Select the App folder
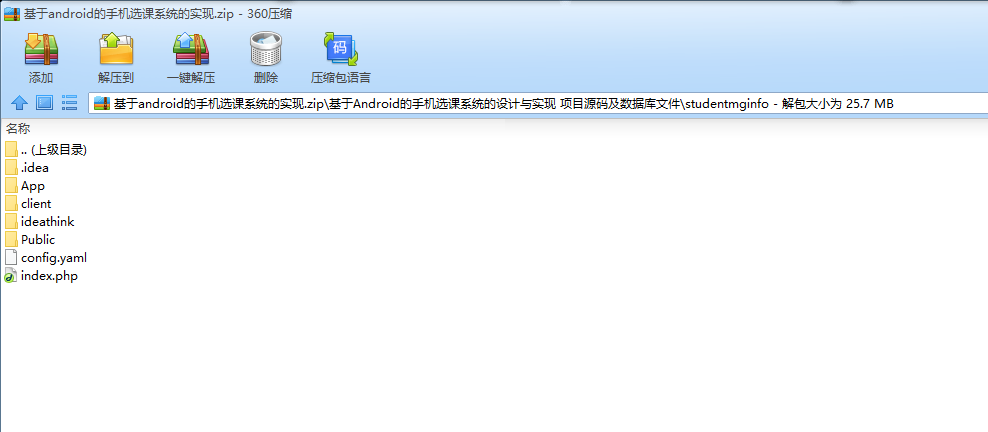Image resolution: width=988 pixels, height=432 pixels. point(25,186)
